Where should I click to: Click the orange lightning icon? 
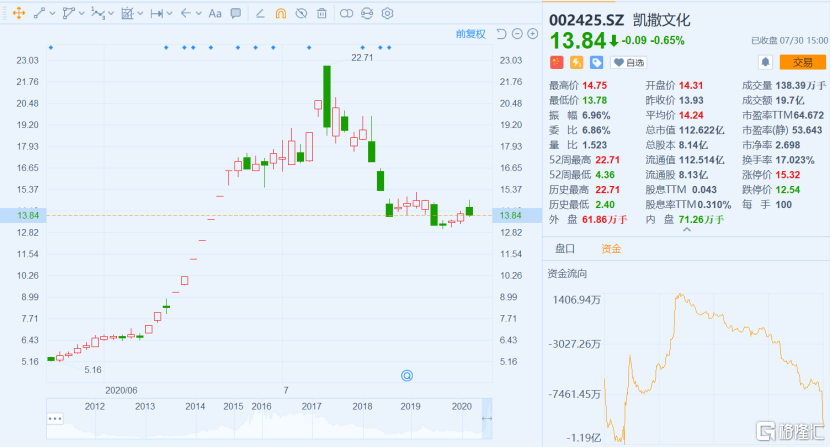[x=577, y=63]
